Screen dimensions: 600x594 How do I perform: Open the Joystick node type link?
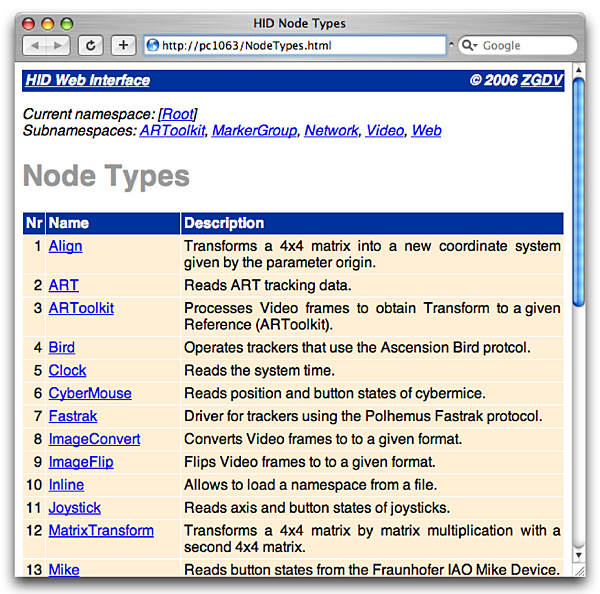(75, 508)
